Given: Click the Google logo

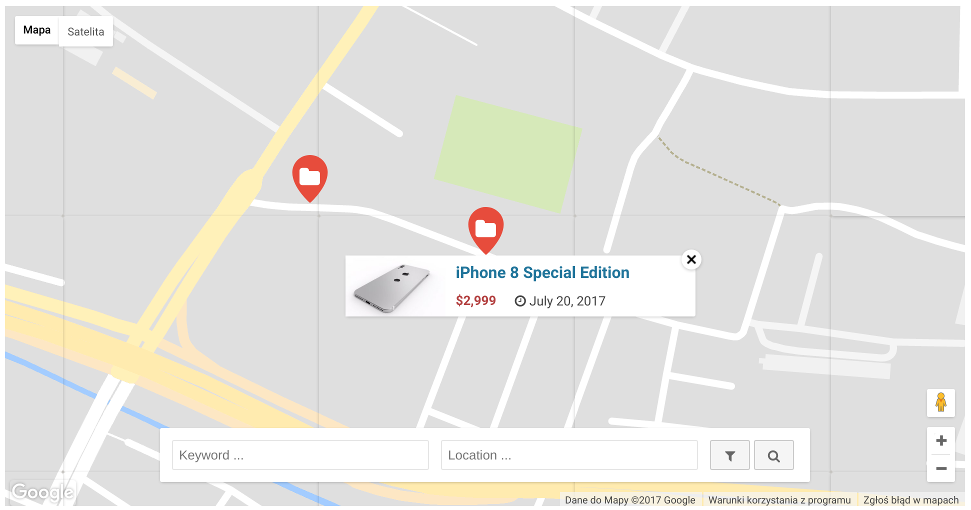Looking at the screenshot, I should [x=42, y=493].
